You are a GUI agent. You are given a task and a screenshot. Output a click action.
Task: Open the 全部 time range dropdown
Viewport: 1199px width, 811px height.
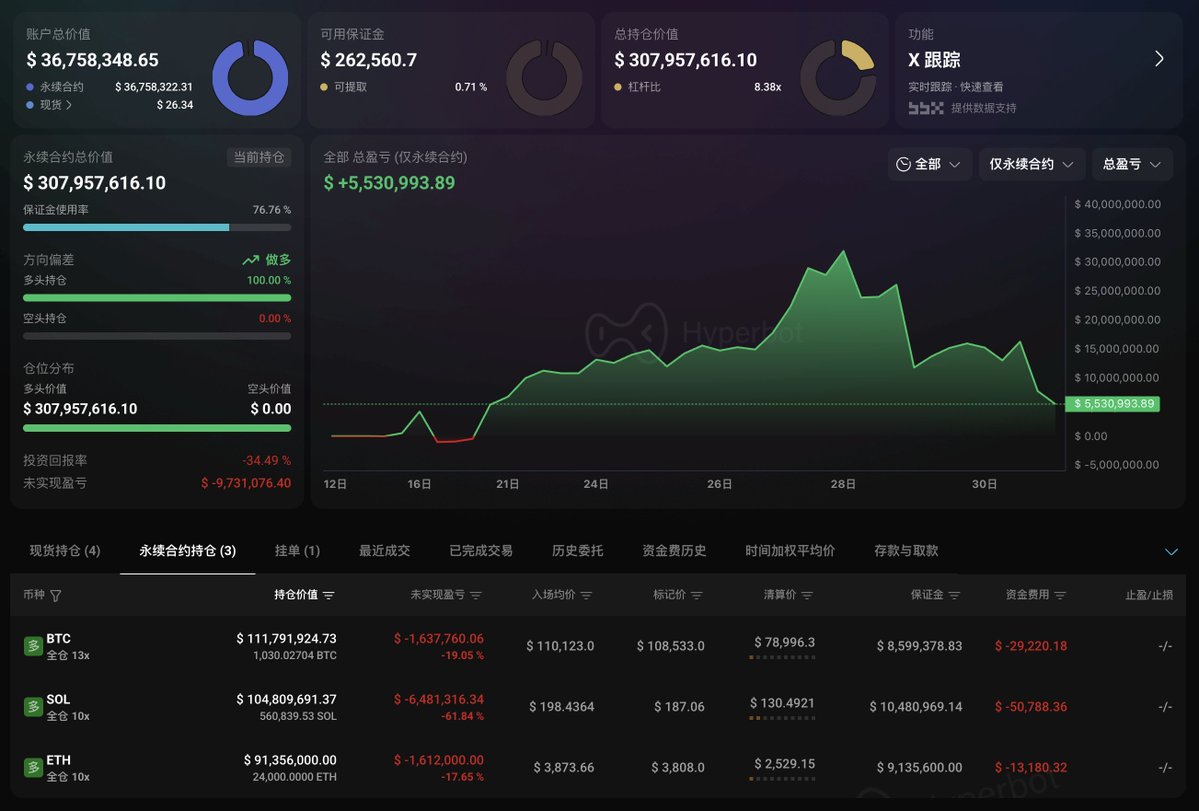point(929,164)
